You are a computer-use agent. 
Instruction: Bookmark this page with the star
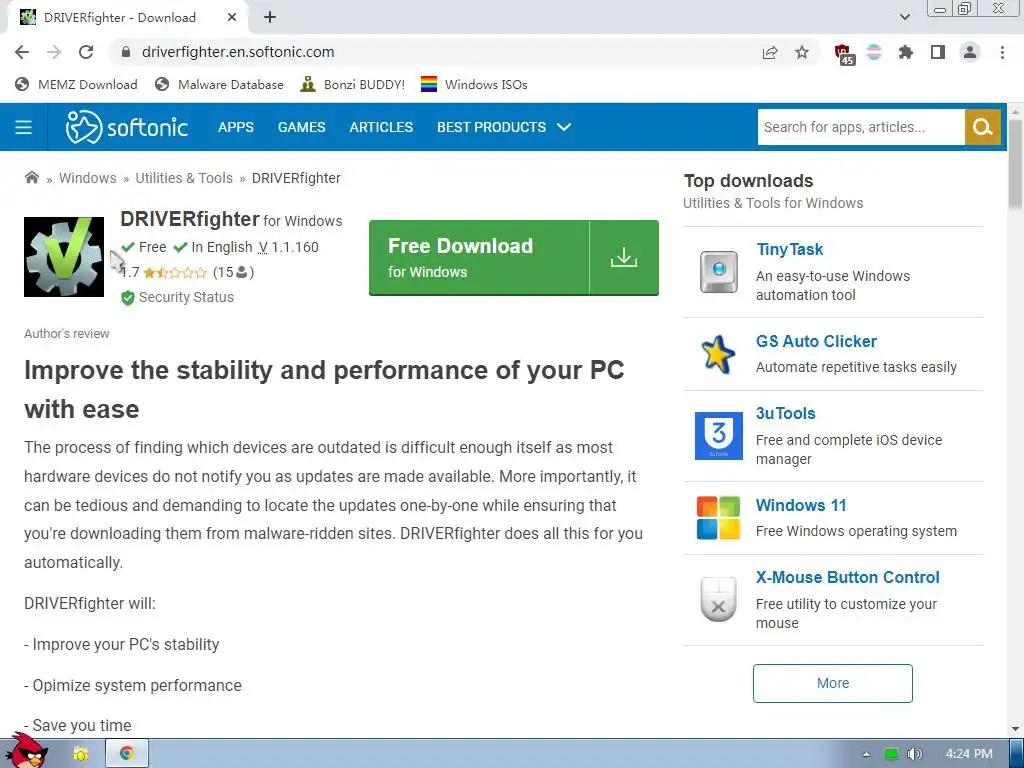click(802, 52)
